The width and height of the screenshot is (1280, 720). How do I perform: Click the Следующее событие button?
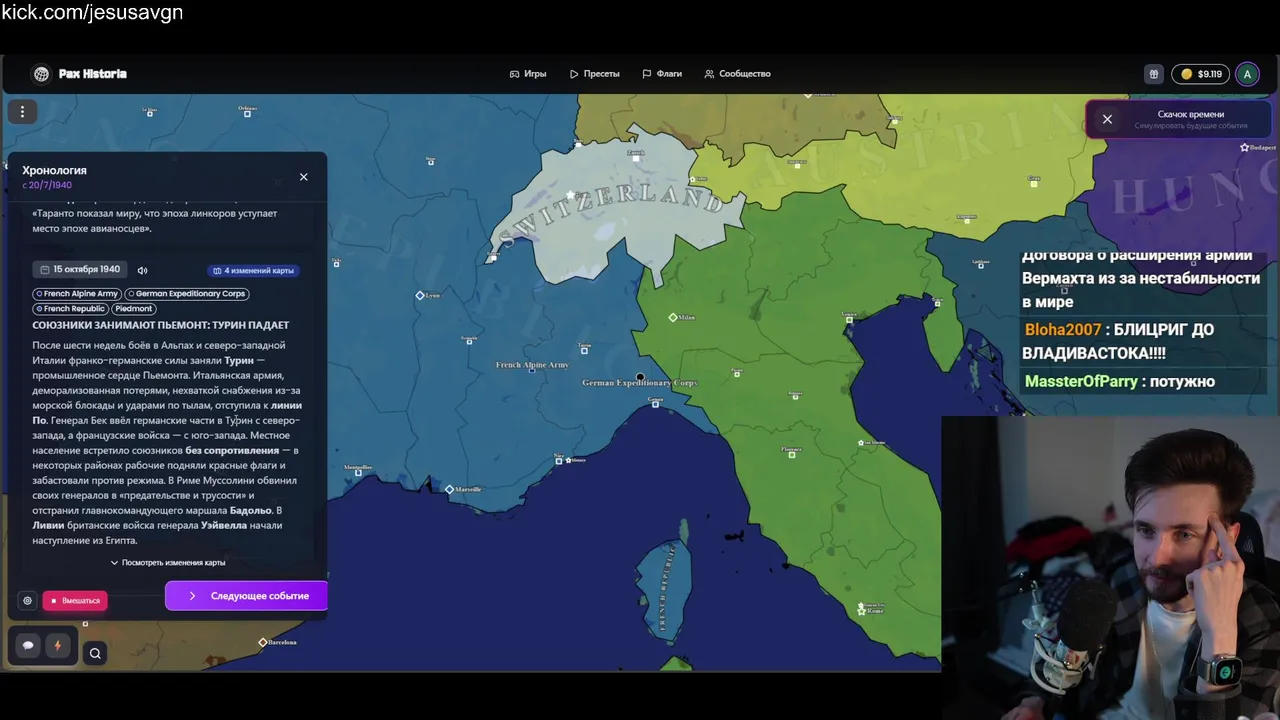246,596
